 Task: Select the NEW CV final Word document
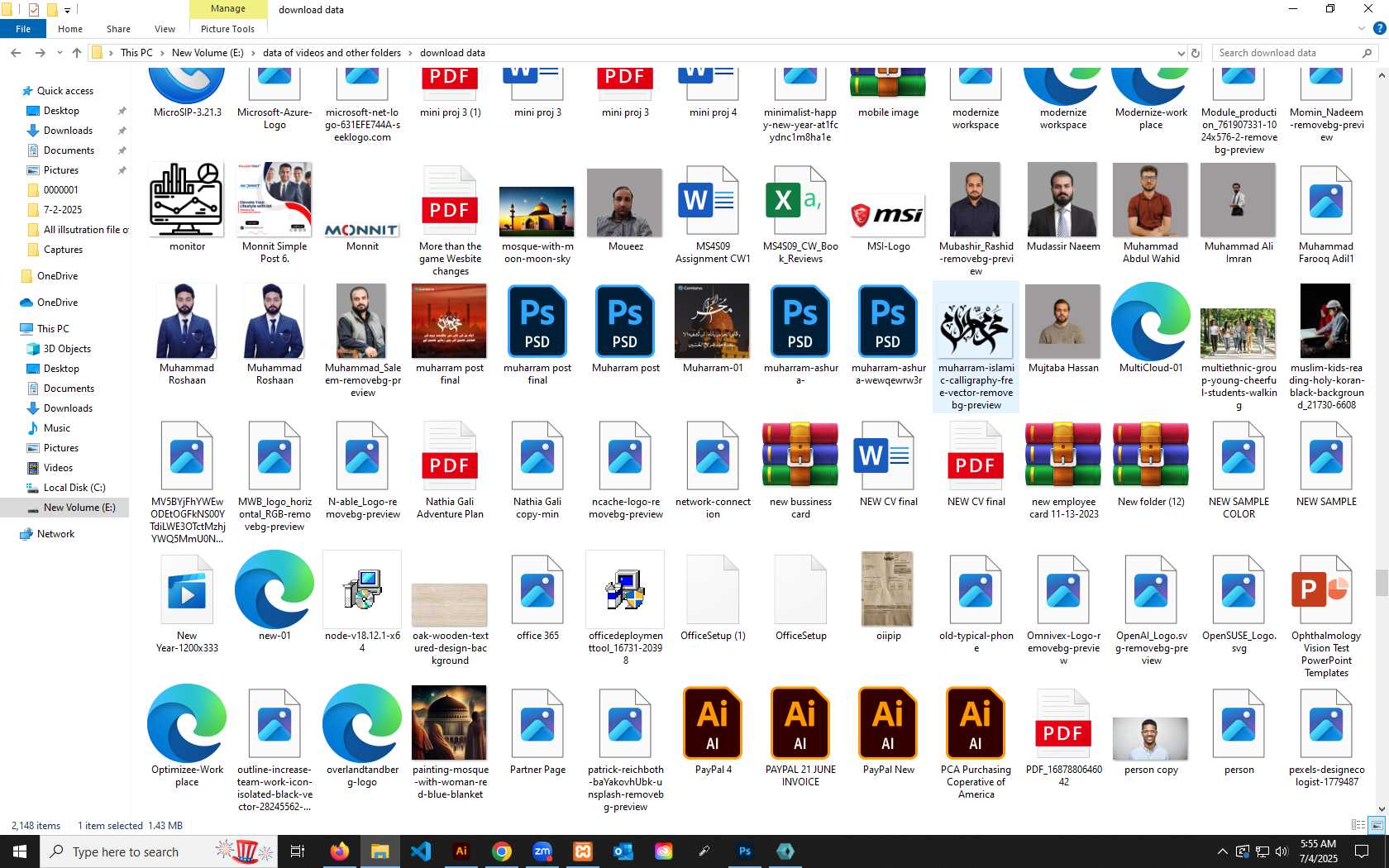coord(888,455)
